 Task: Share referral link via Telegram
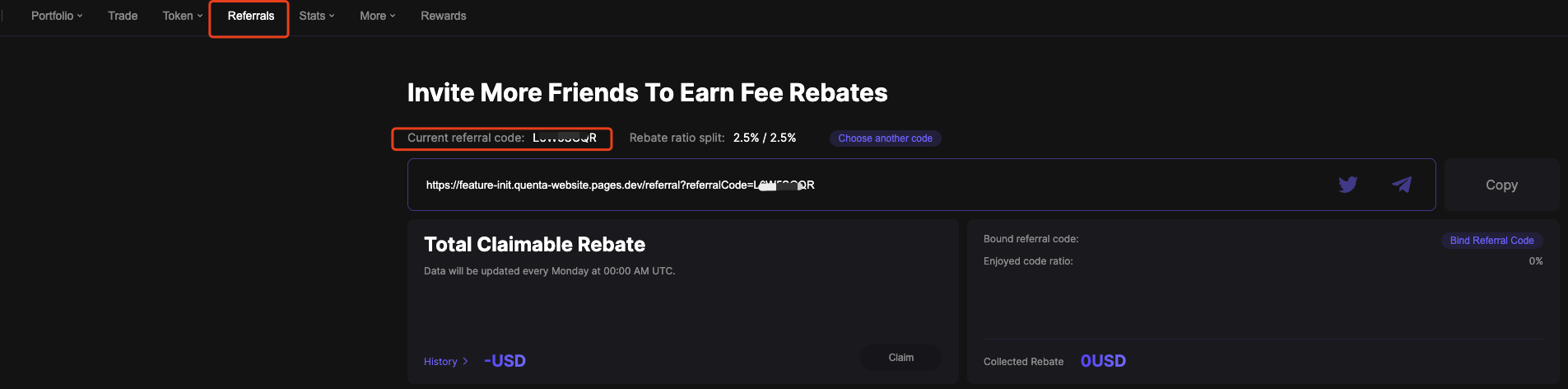click(x=1402, y=185)
